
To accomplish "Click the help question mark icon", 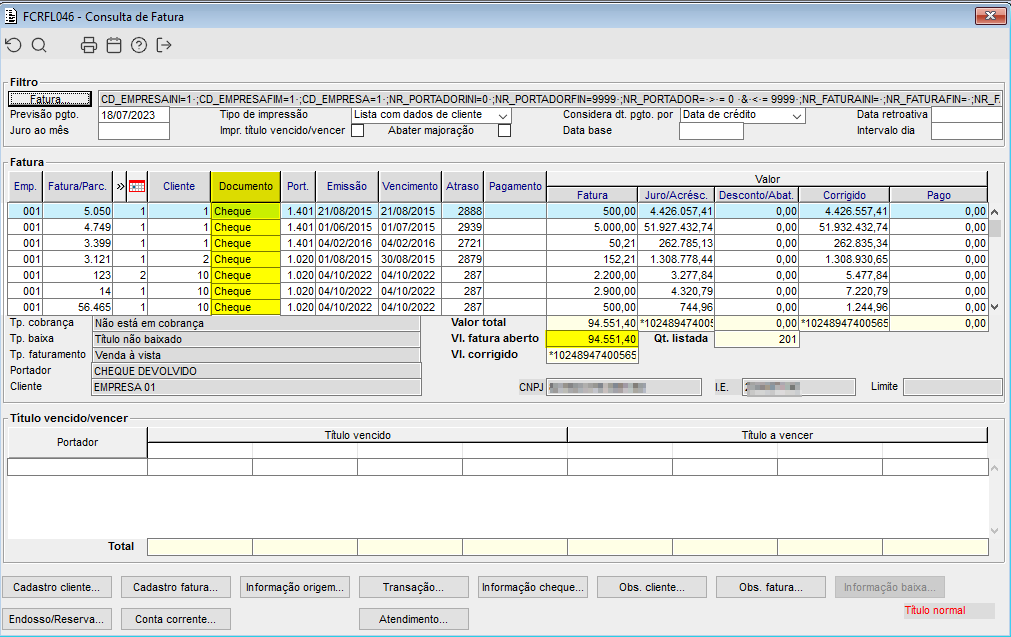I will (x=139, y=45).
